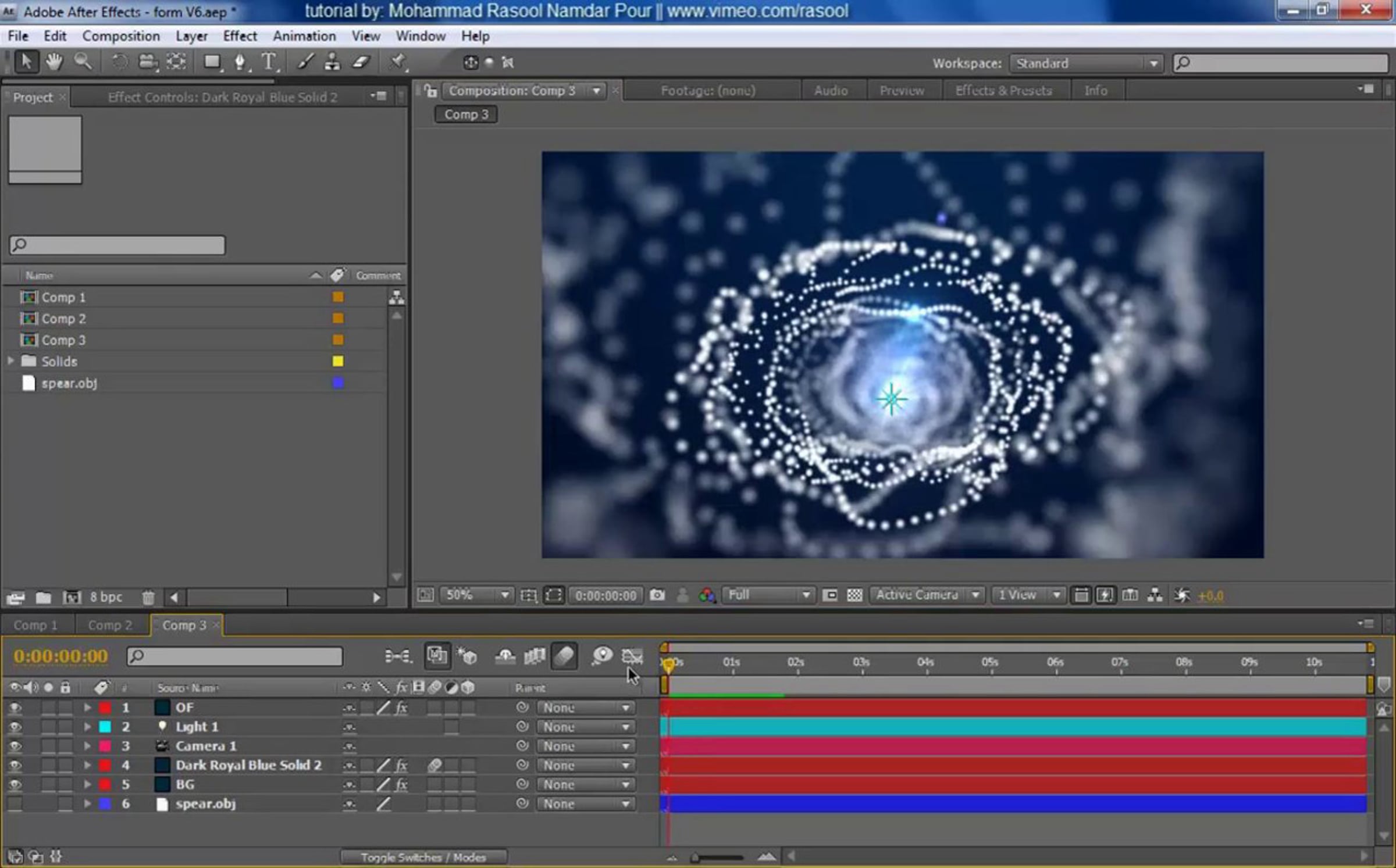Click the snapshot camera icon
The height and width of the screenshot is (868, 1396).
[657, 595]
